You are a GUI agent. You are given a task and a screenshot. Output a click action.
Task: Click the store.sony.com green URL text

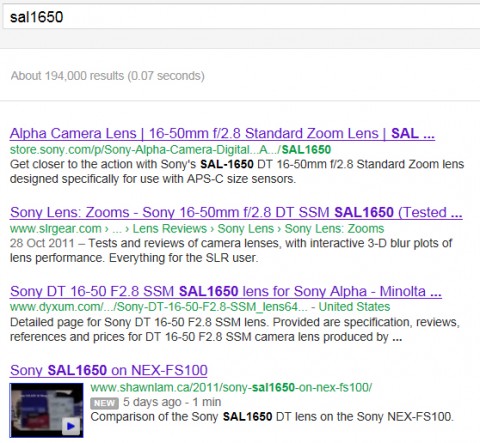170,150
